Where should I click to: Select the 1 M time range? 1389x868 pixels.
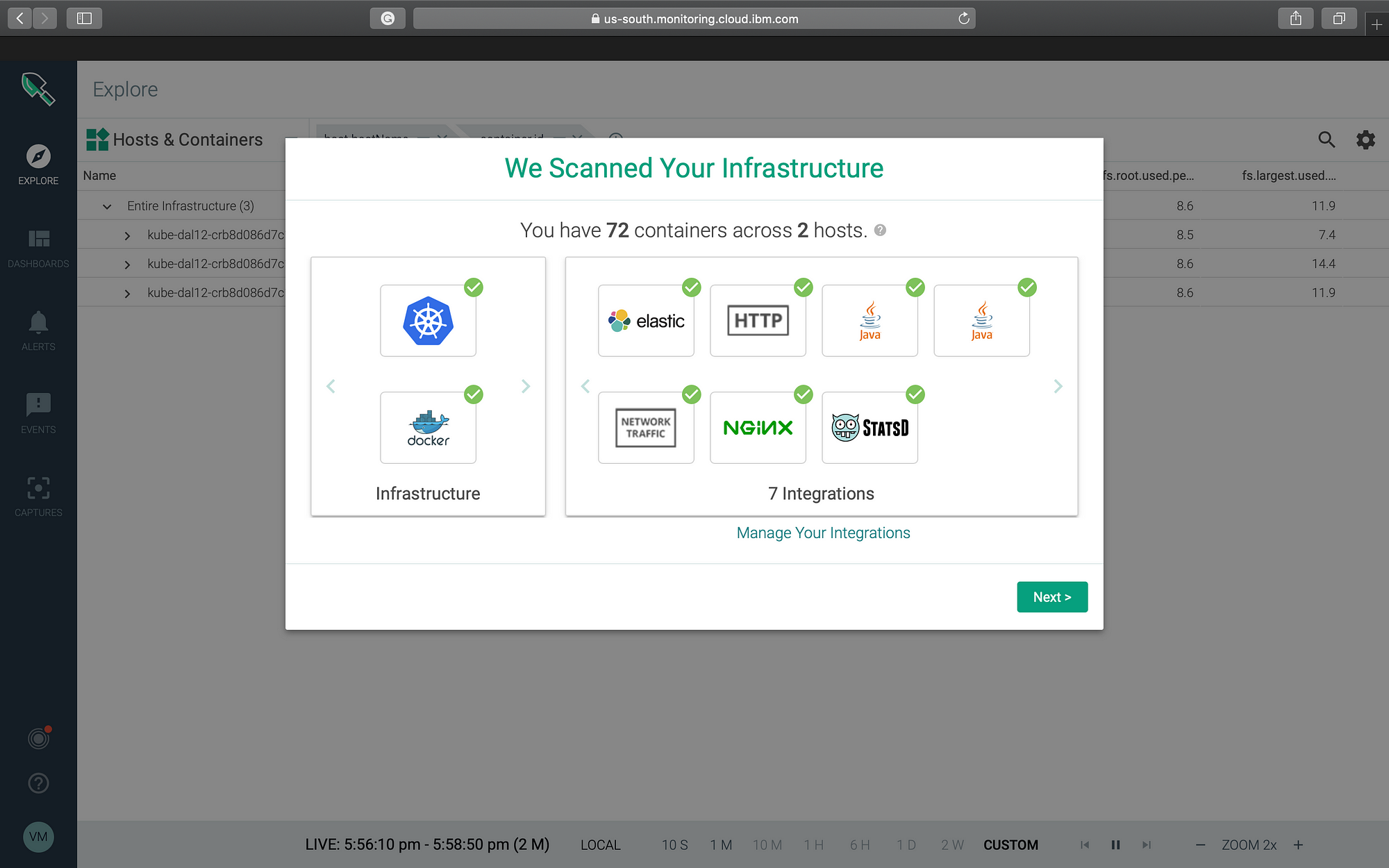721,845
